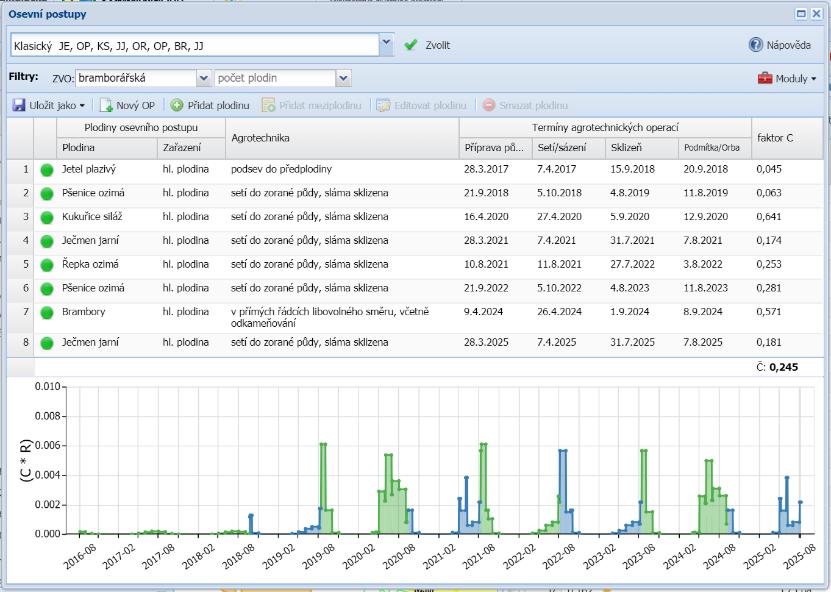Click the 15.9.2018 harvest date cell
Screen dimensions: 831x592
click(x=632, y=170)
